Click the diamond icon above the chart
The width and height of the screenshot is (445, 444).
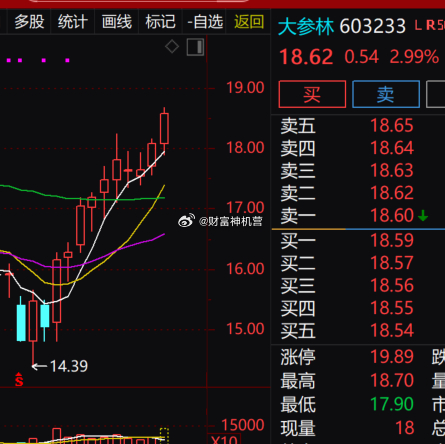tap(172, 46)
